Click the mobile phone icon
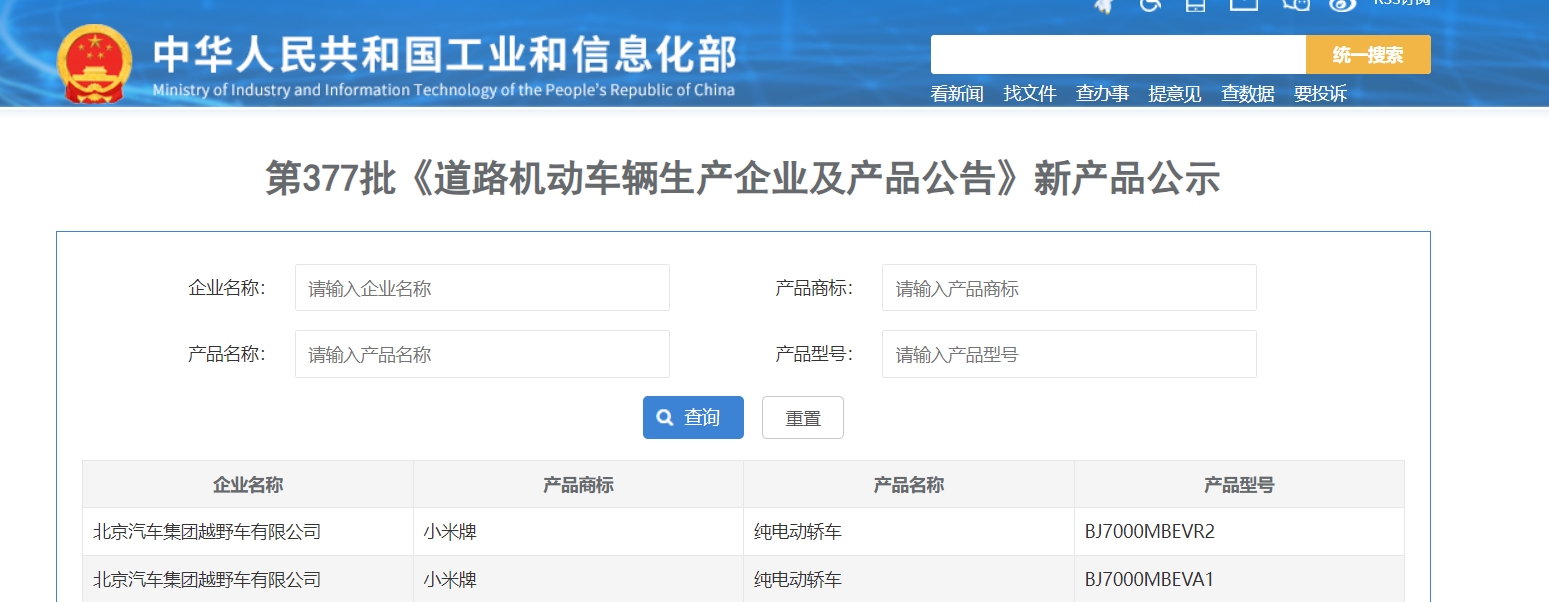The width and height of the screenshot is (1549, 602). coord(1195,4)
